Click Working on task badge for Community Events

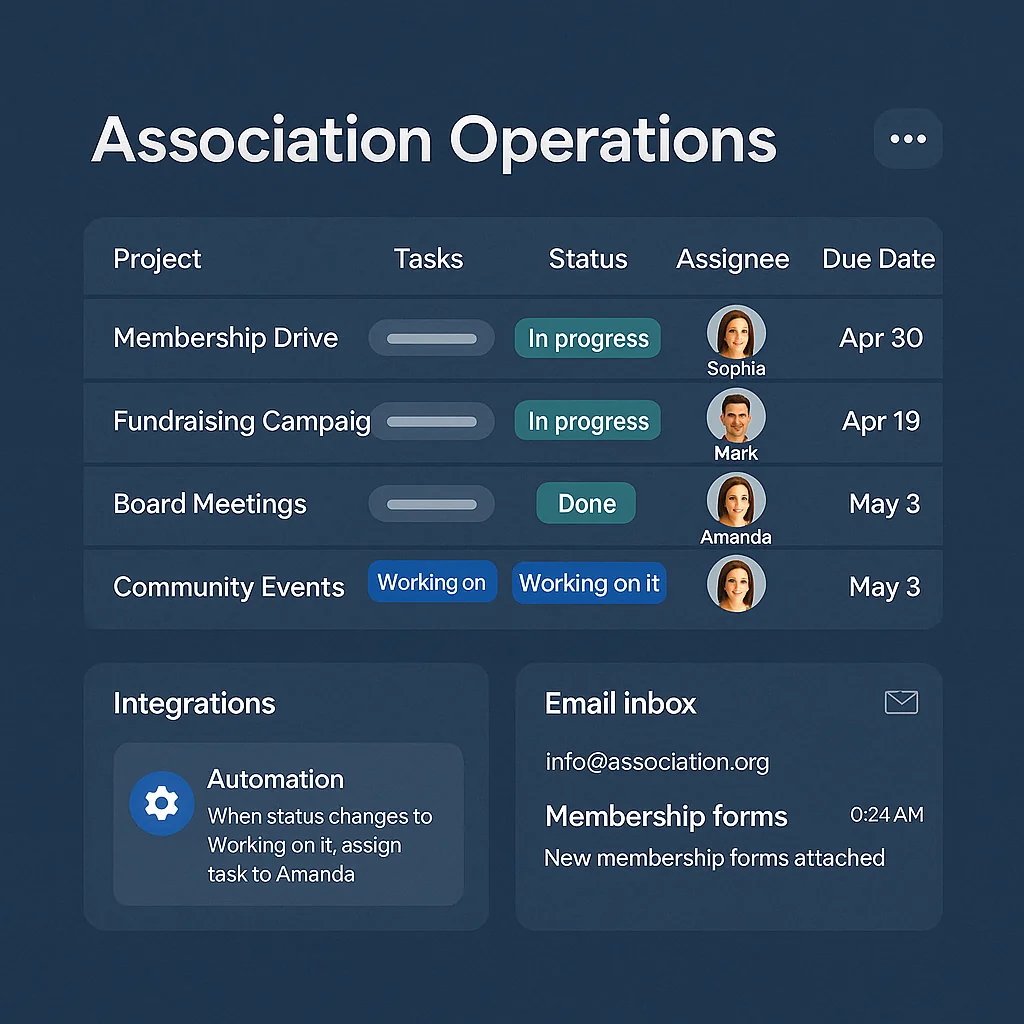[432, 581]
